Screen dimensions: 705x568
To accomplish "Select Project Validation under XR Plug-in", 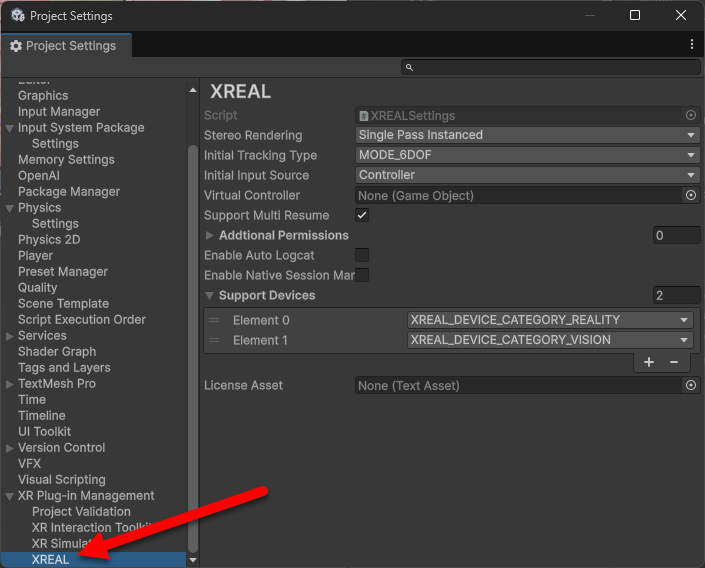I will [x=81, y=512].
